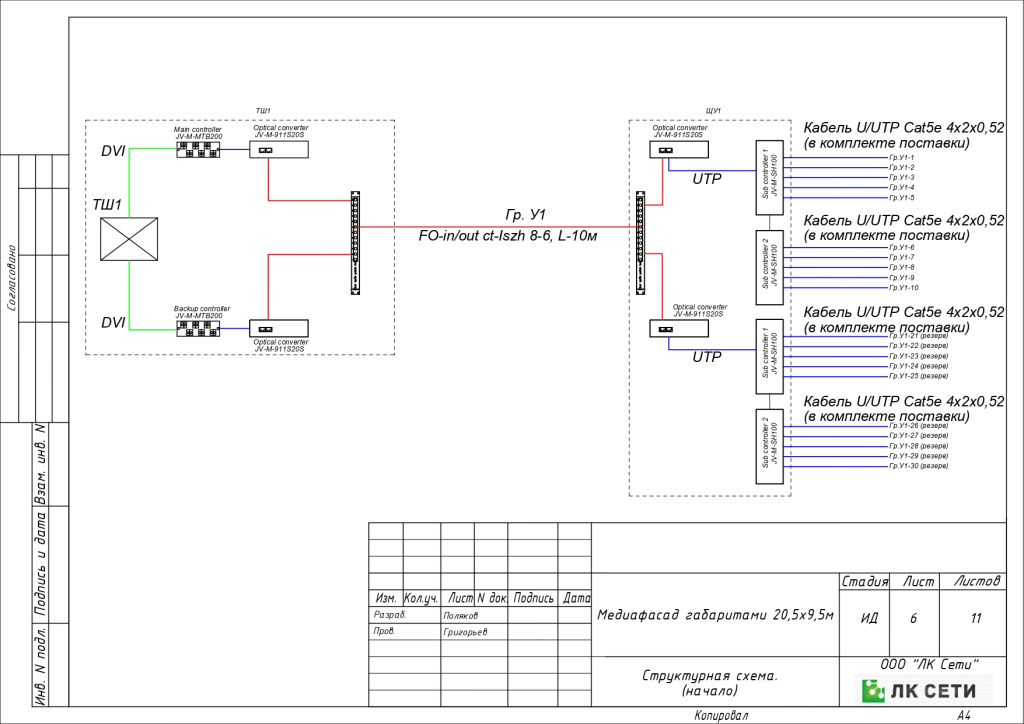Click the Поляков name in title block
The width and height of the screenshot is (1024, 724).
point(460,616)
